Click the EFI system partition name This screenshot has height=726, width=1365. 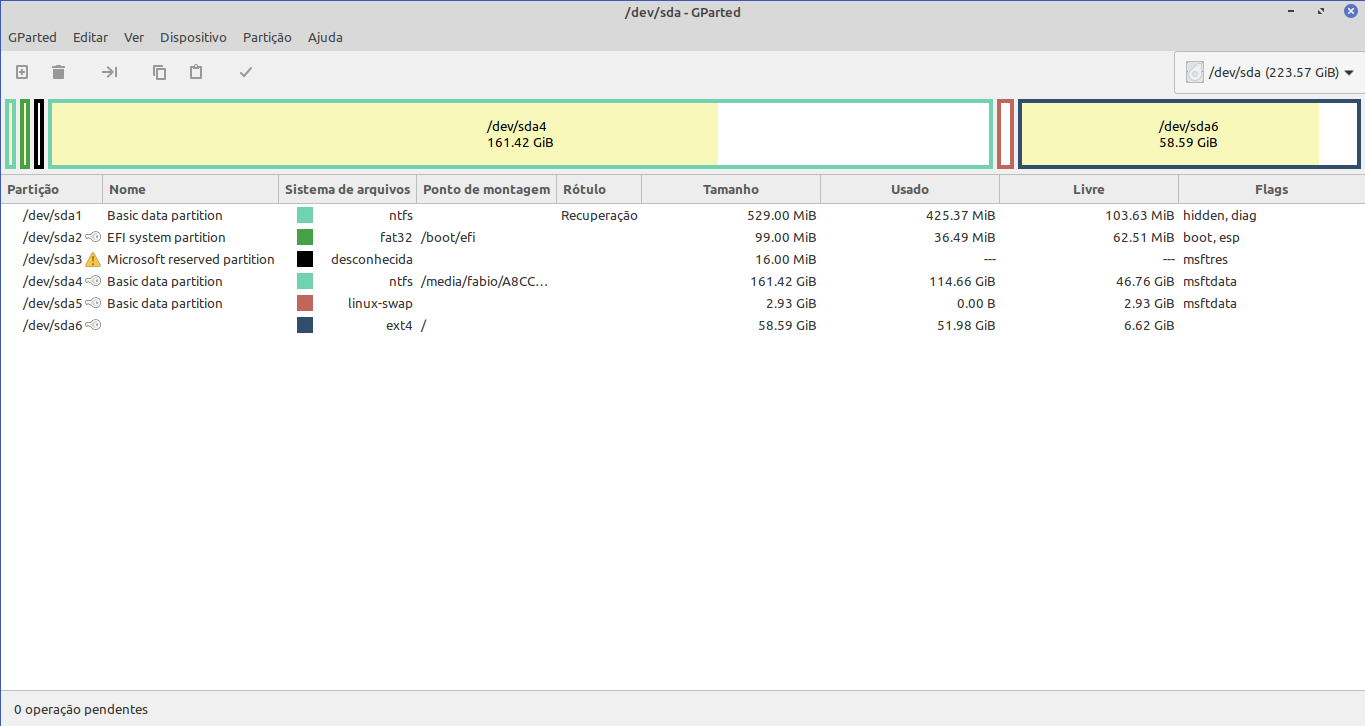coord(166,237)
